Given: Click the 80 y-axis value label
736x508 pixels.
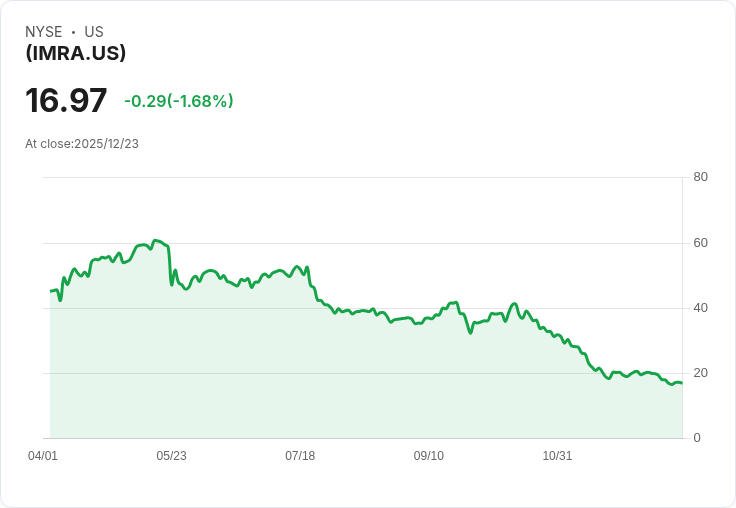Looking at the screenshot, I should click(700, 177).
